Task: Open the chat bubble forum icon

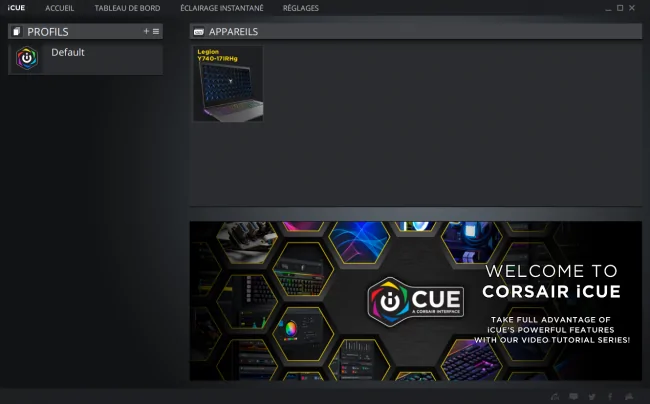Action: coord(573,397)
